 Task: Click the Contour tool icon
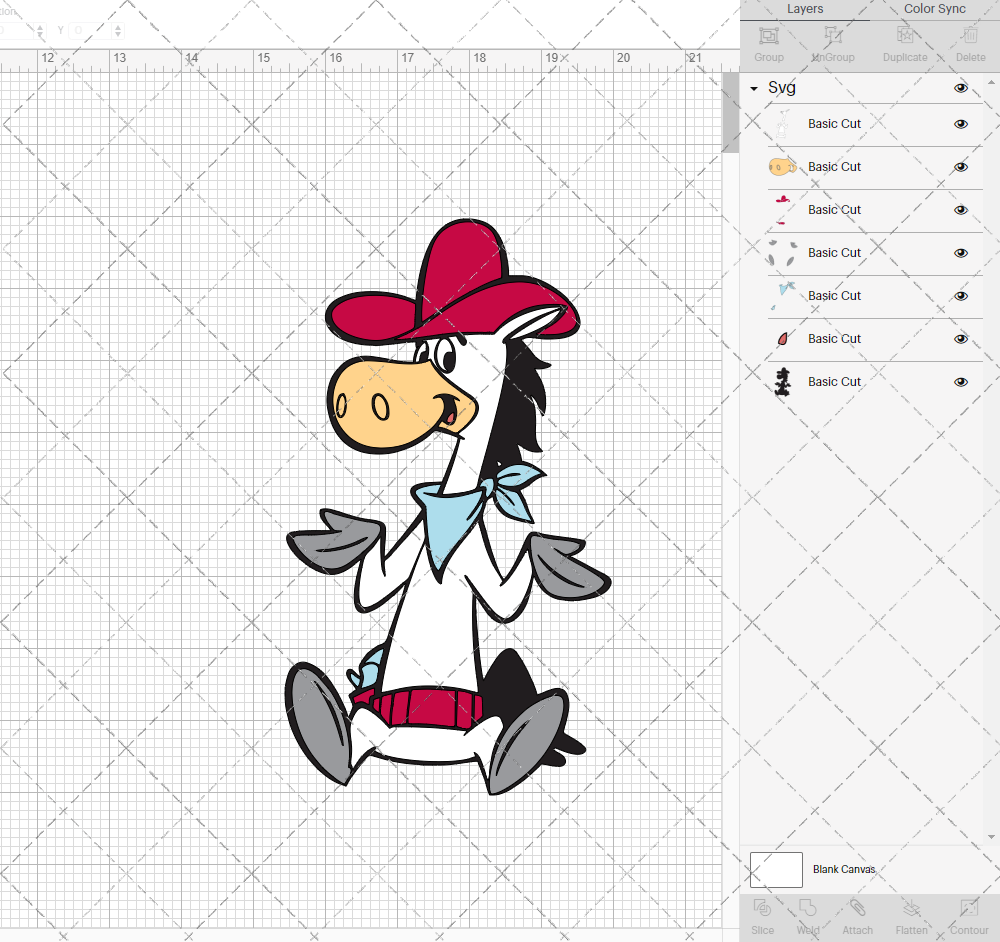click(969, 908)
